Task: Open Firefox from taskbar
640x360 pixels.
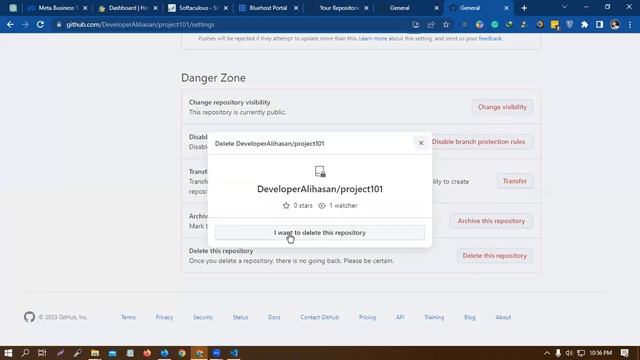Action: [x=147, y=353]
